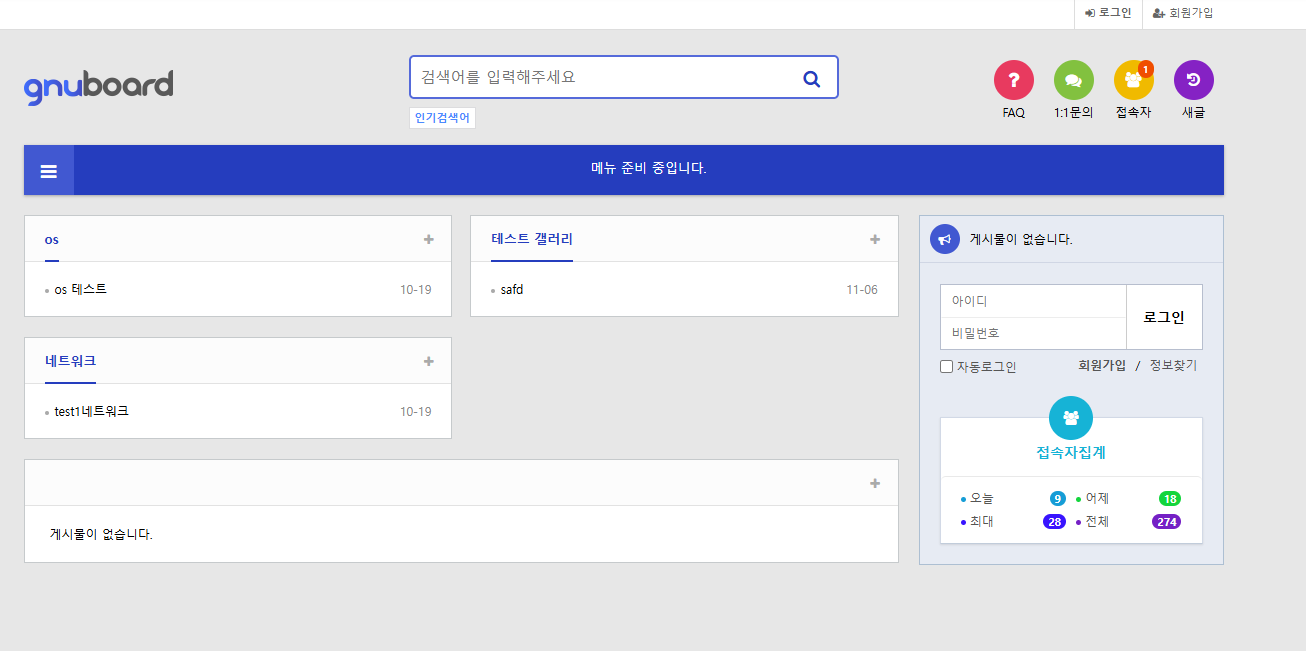Enable the 자동로그인 checkbox
The image size is (1306, 651).
(x=947, y=367)
